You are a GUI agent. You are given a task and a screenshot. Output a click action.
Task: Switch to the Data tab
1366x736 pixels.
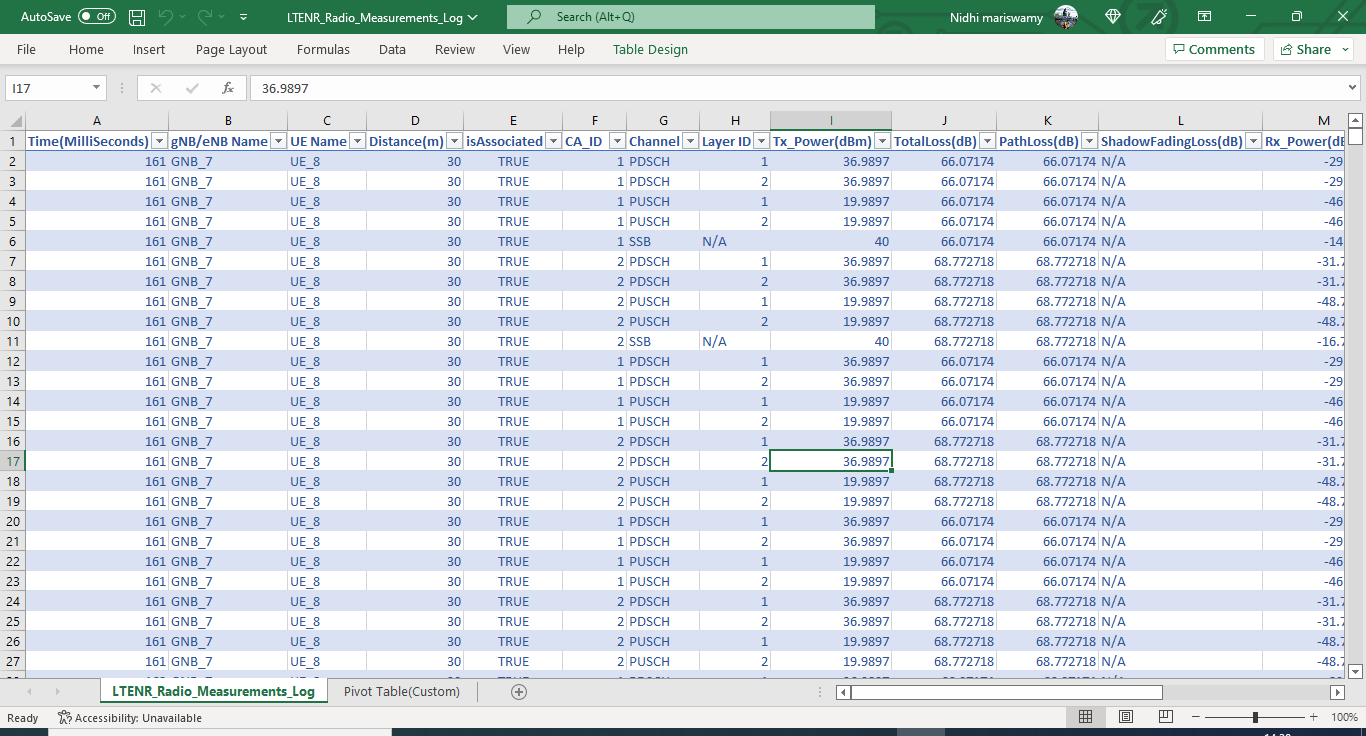point(392,49)
